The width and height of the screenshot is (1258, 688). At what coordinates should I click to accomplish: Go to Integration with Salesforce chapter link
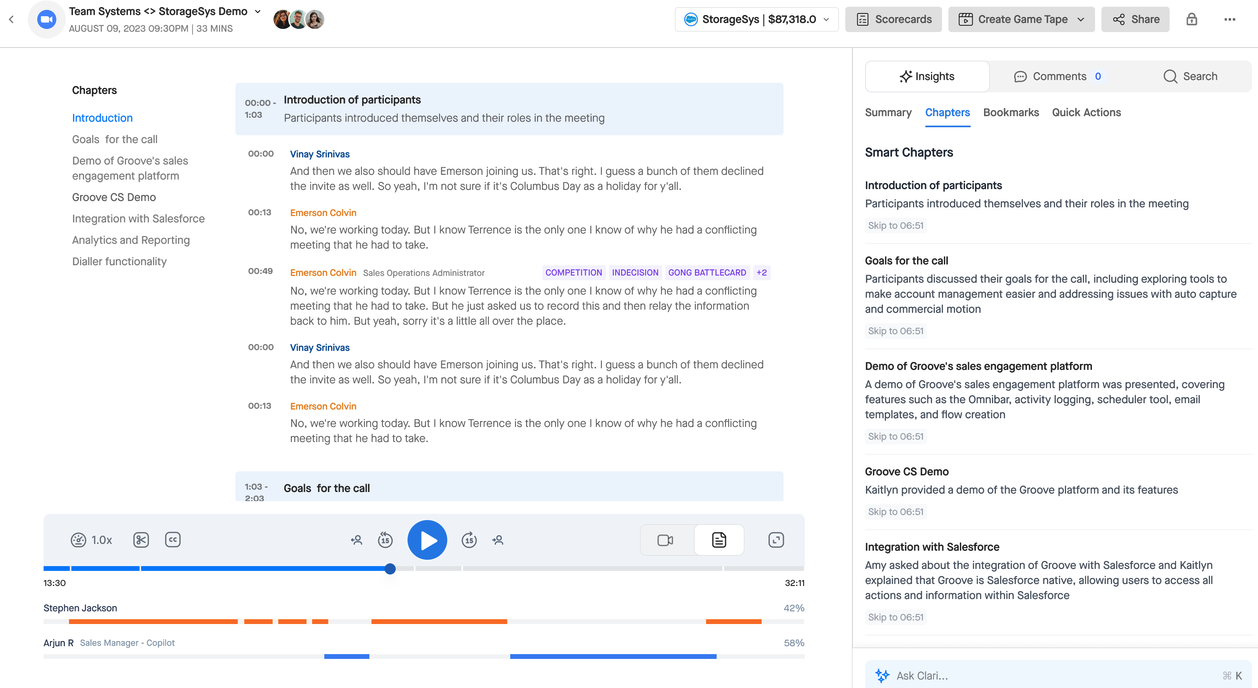coord(138,218)
